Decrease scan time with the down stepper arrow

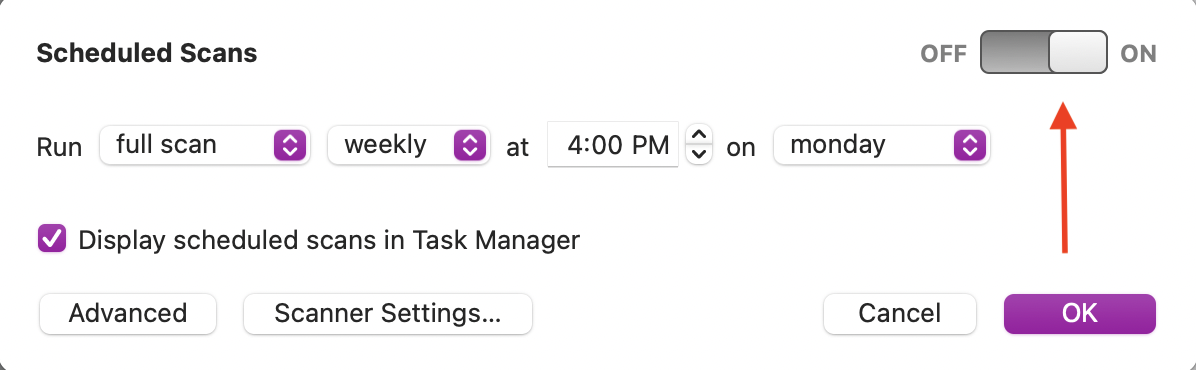(699, 154)
